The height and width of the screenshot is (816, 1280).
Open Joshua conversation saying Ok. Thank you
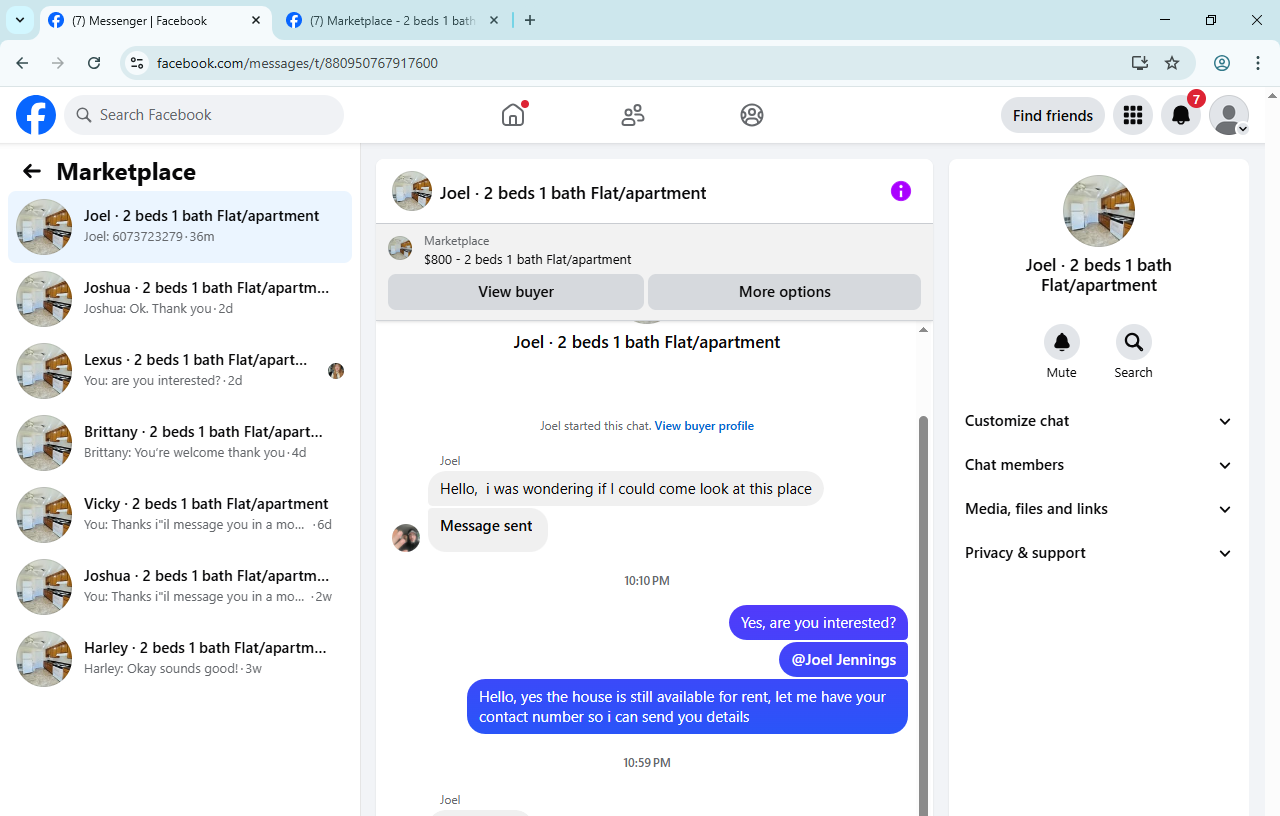pyautogui.click(x=180, y=299)
